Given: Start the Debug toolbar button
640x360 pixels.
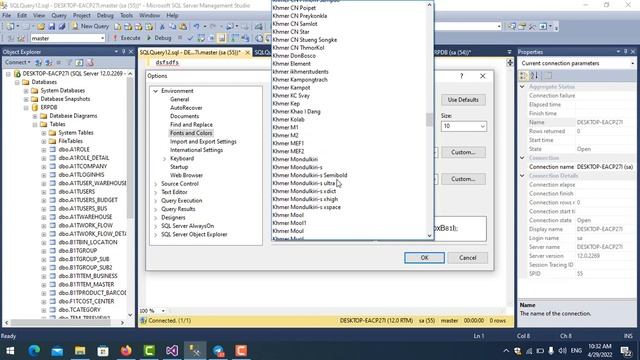Looking at the screenshot, I should (x=159, y=38).
